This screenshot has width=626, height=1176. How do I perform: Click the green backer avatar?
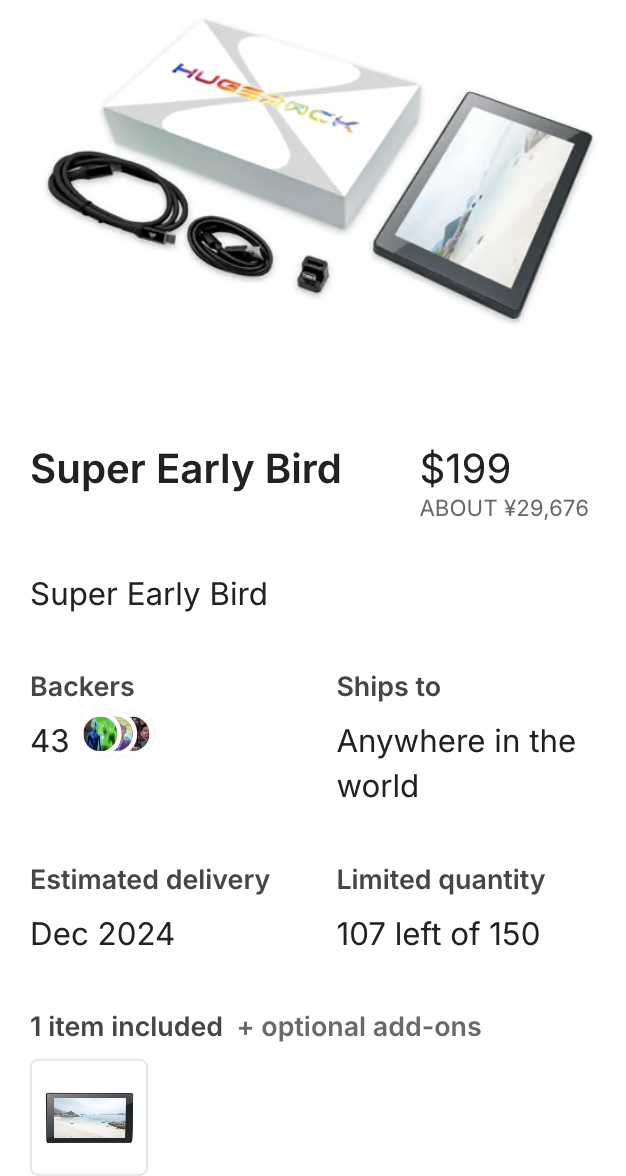(98, 734)
